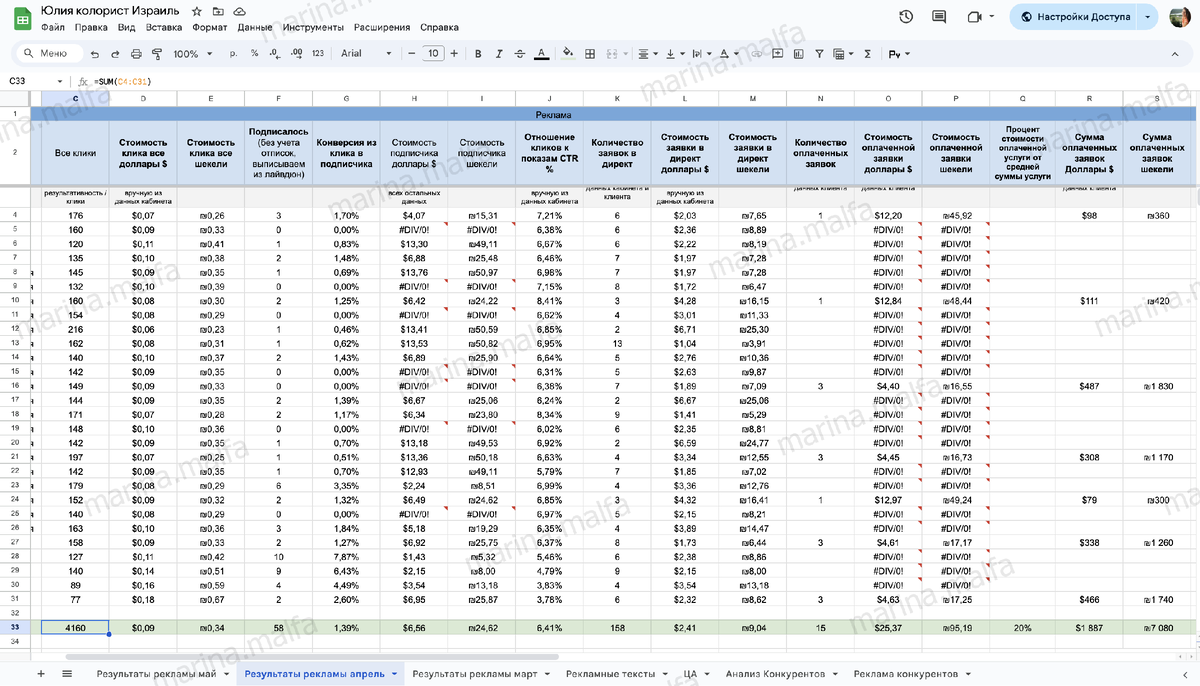The width and height of the screenshot is (1200, 686).
Task: Open the cell borders tool
Action: pos(590,54)
